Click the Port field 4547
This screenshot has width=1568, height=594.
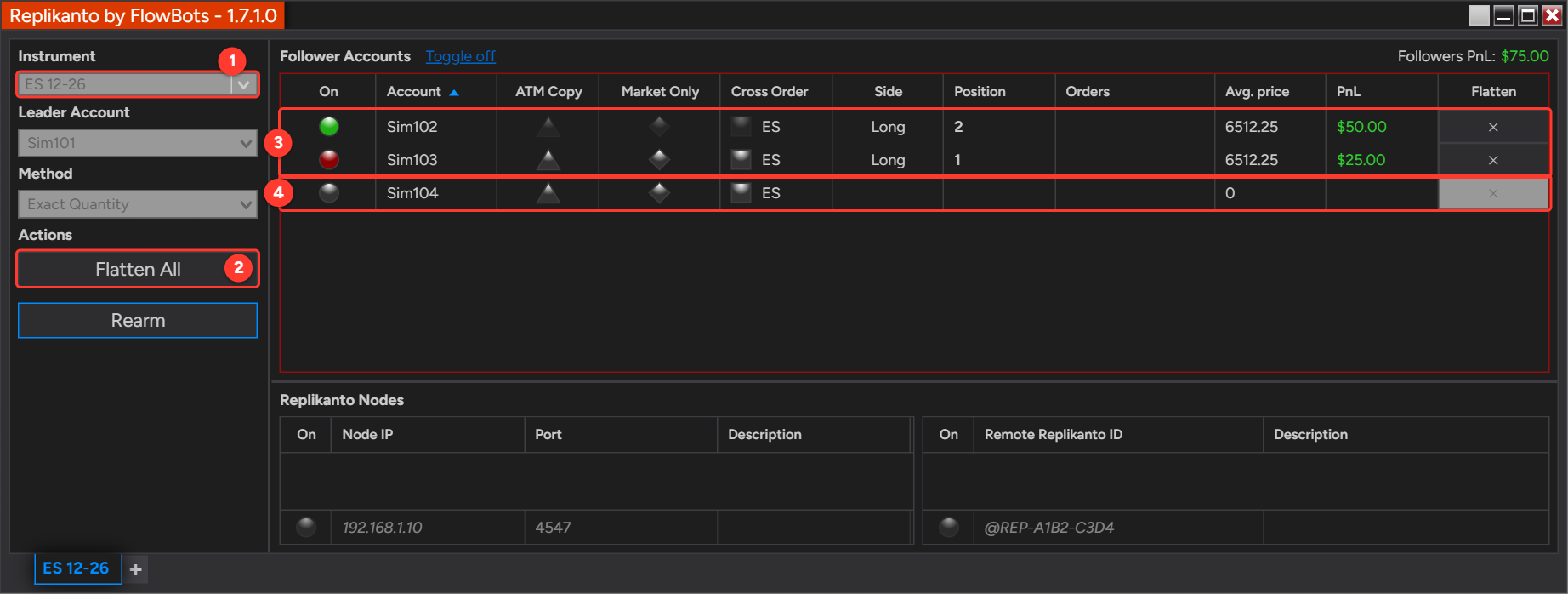coord(621,528)
